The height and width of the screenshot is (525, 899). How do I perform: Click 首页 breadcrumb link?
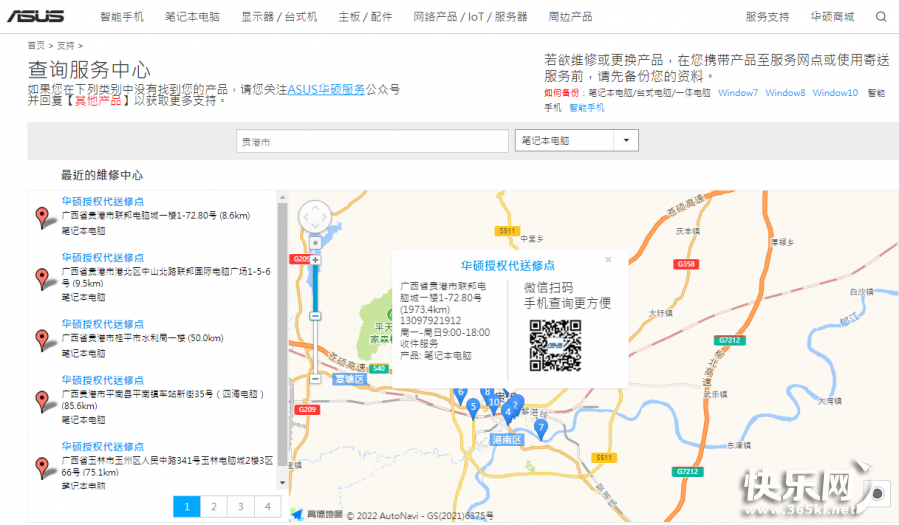click(x=36, y=45)
